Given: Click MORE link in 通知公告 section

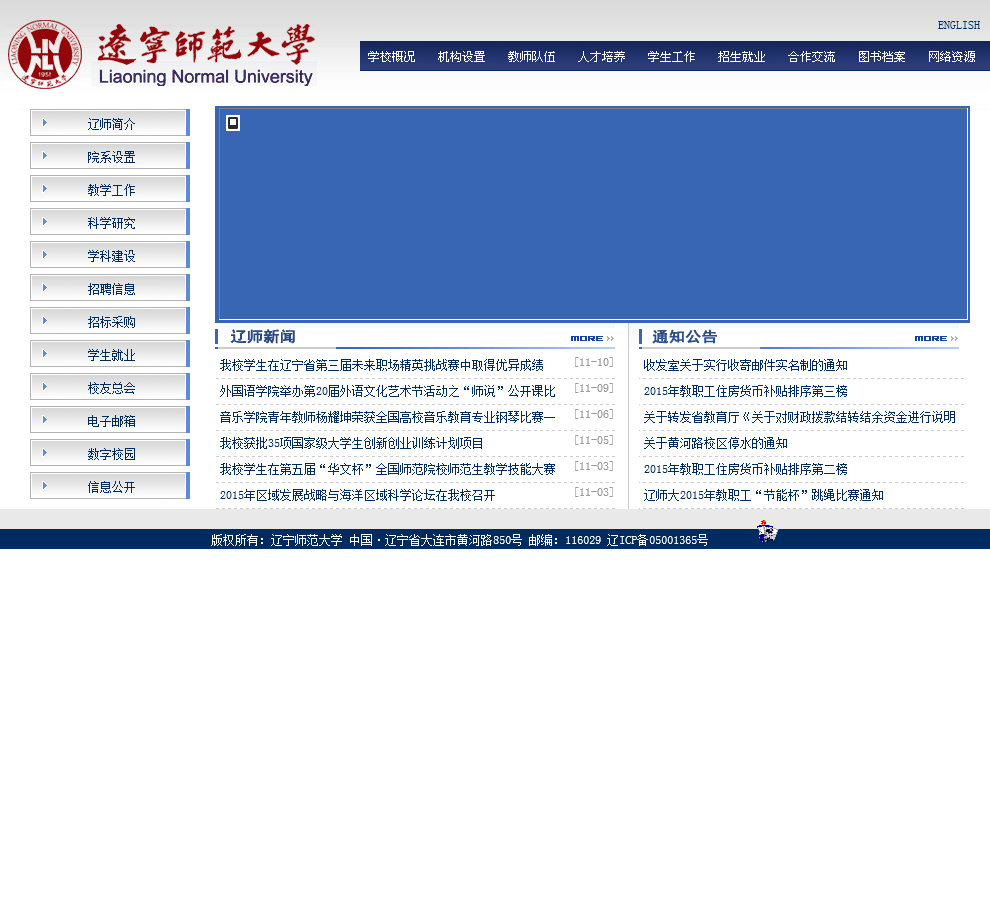Looking at the screenshot, I should [936, 339].
